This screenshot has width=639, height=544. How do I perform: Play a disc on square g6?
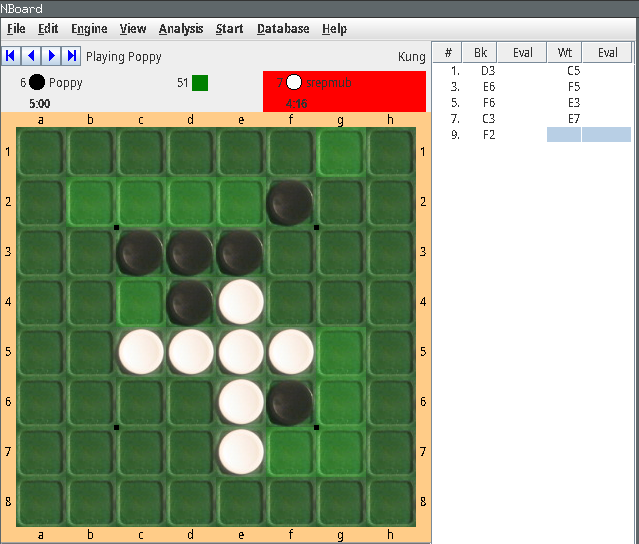click(341, 402)
